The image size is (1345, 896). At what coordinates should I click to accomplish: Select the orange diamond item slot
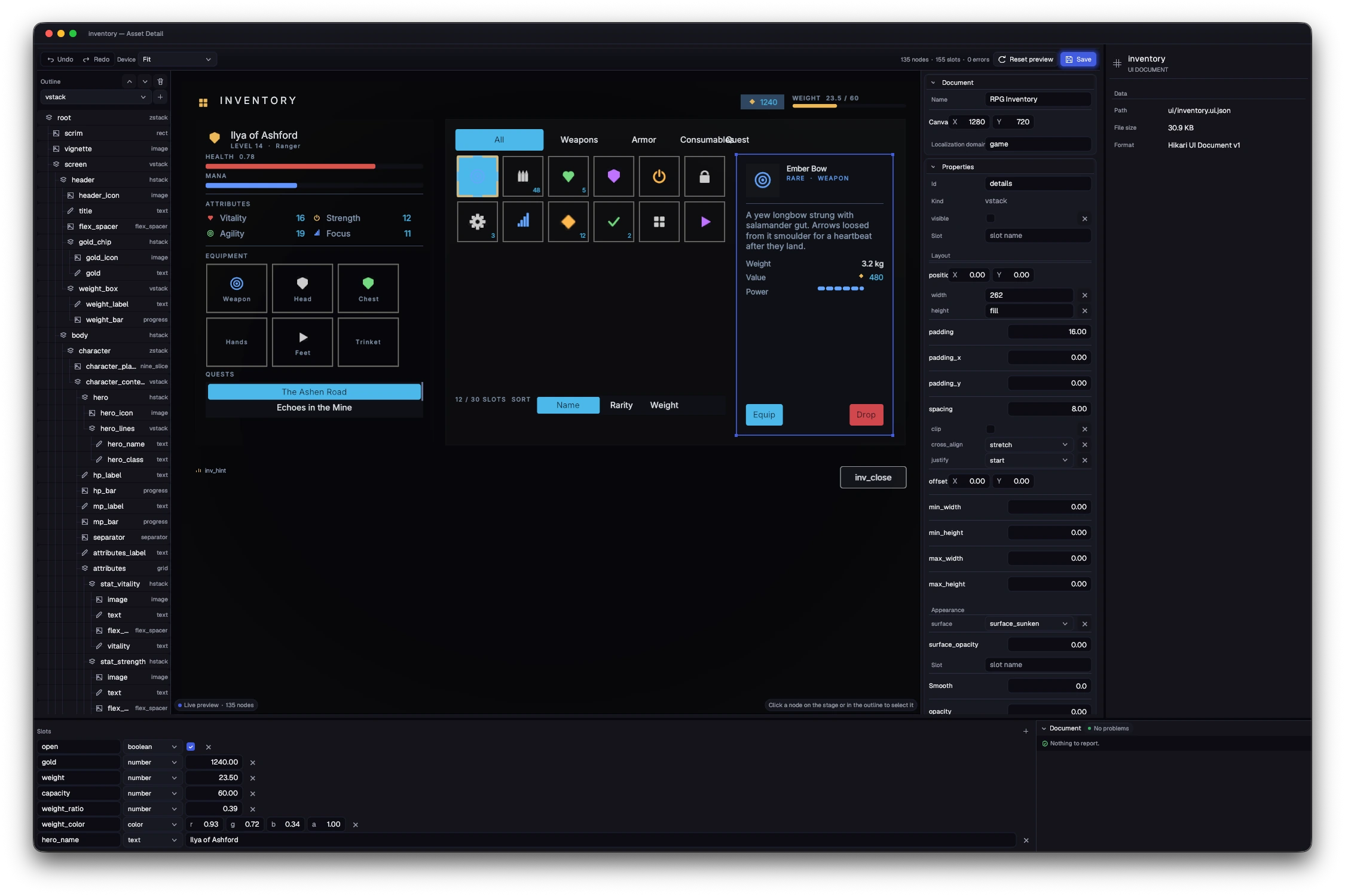[x=568, y=222]
